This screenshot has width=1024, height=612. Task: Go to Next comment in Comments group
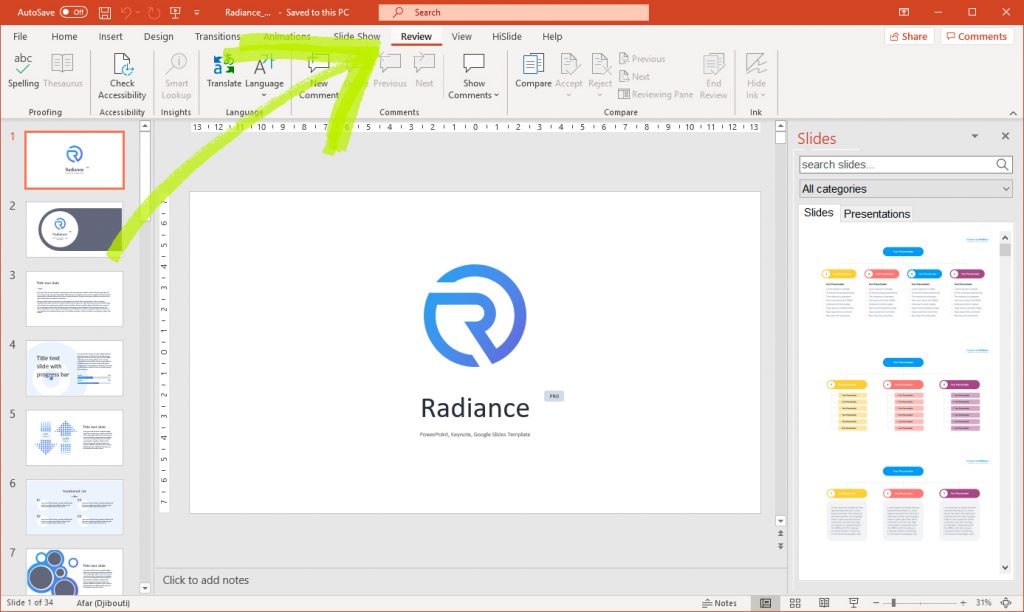[x=424, y=71]
